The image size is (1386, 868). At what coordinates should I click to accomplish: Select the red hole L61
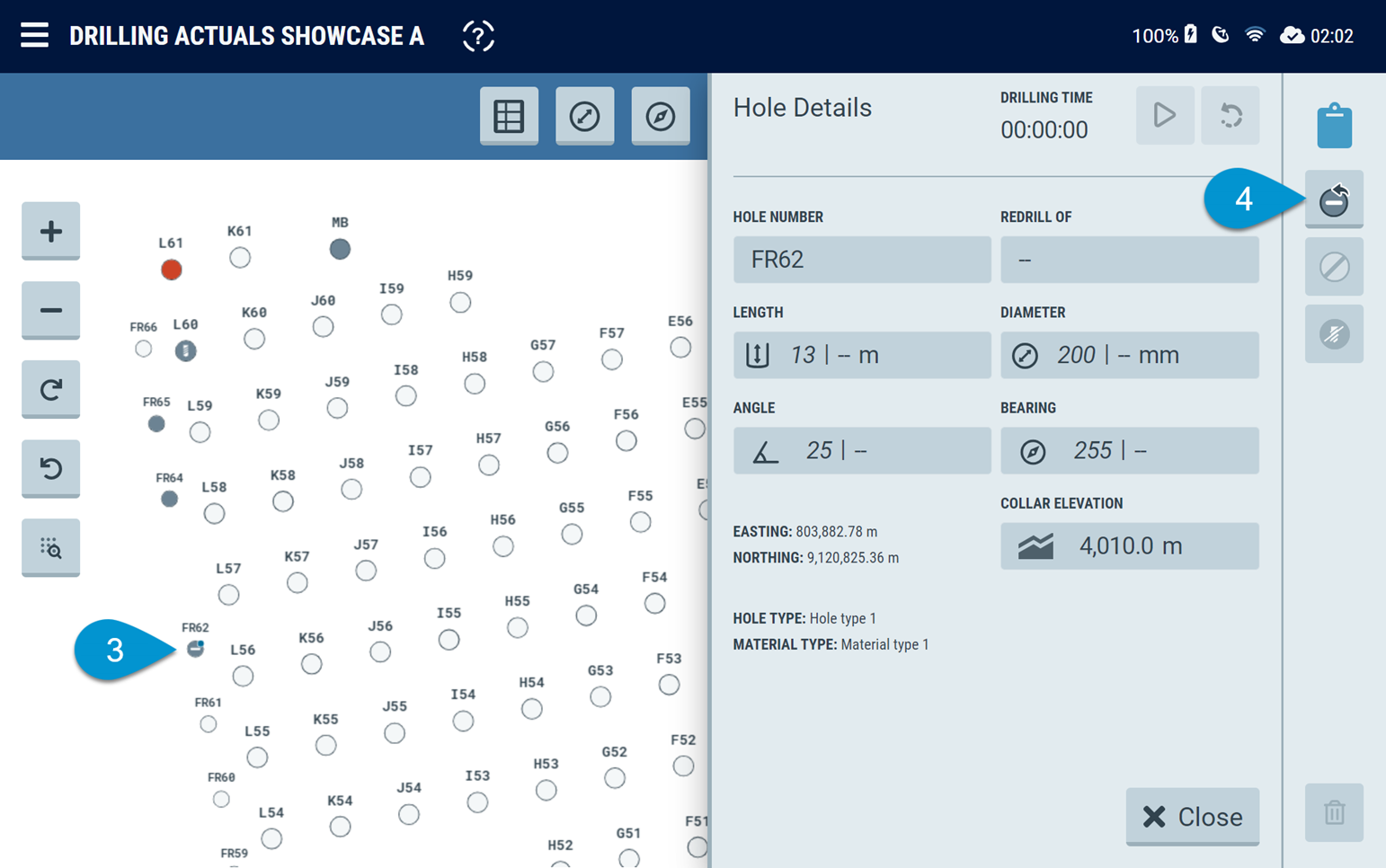click(172, 270)
